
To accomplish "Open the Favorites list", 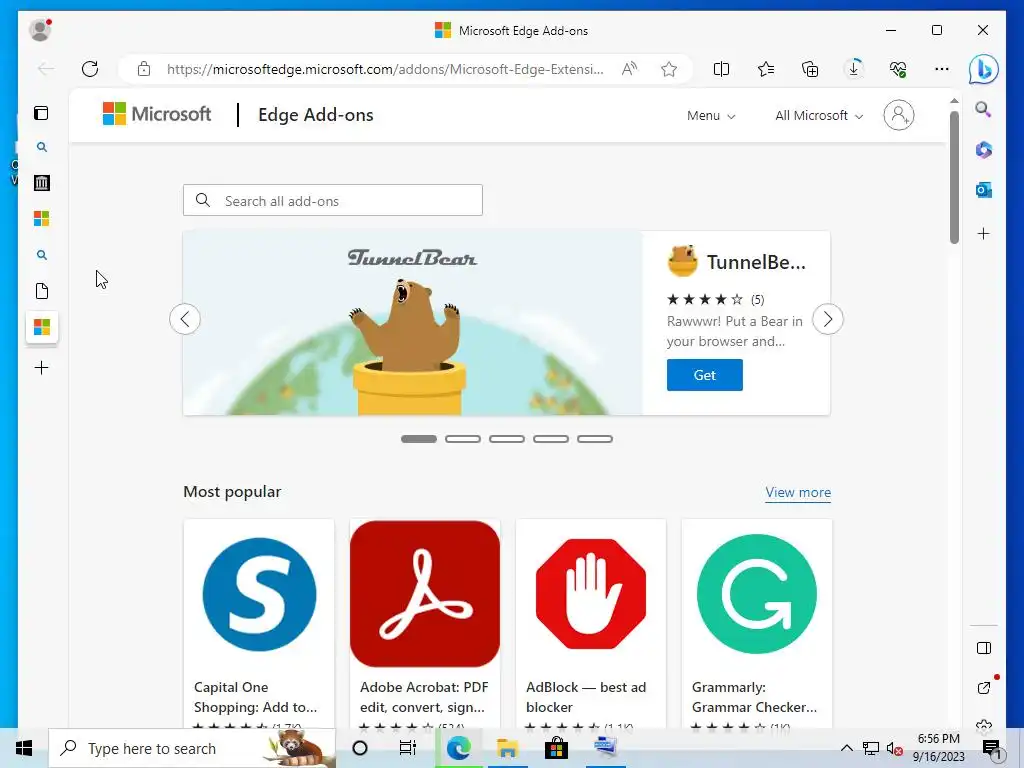I will [765, 69].
